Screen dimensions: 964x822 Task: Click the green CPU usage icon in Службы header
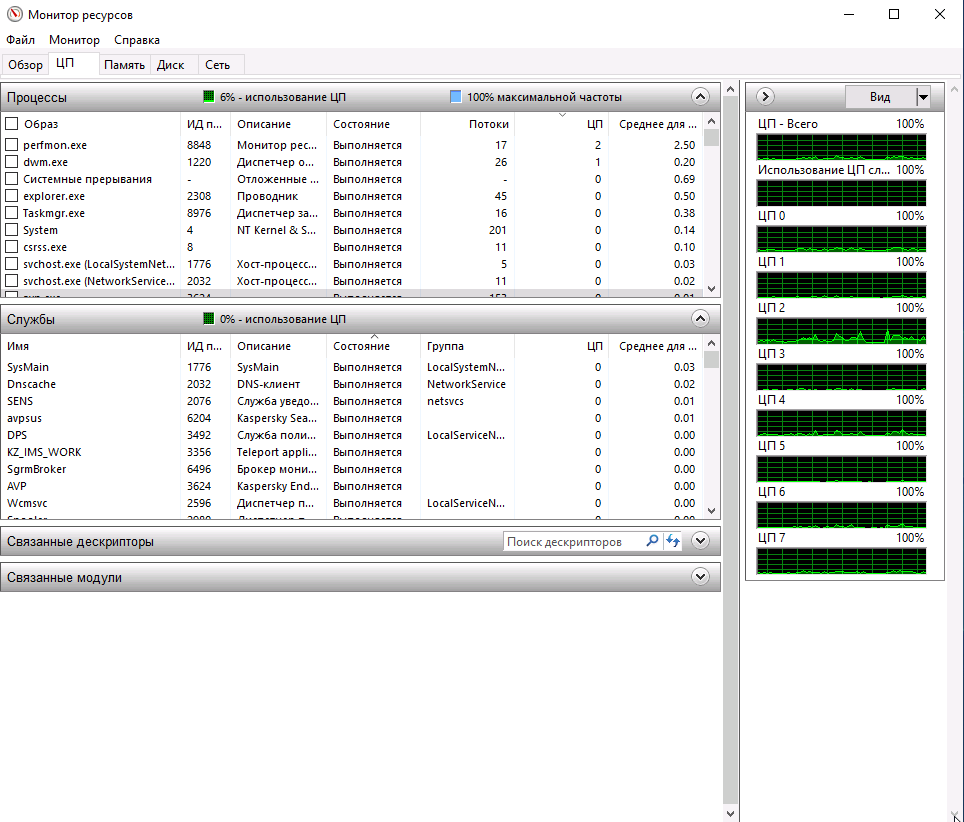(x=208, y=318)
